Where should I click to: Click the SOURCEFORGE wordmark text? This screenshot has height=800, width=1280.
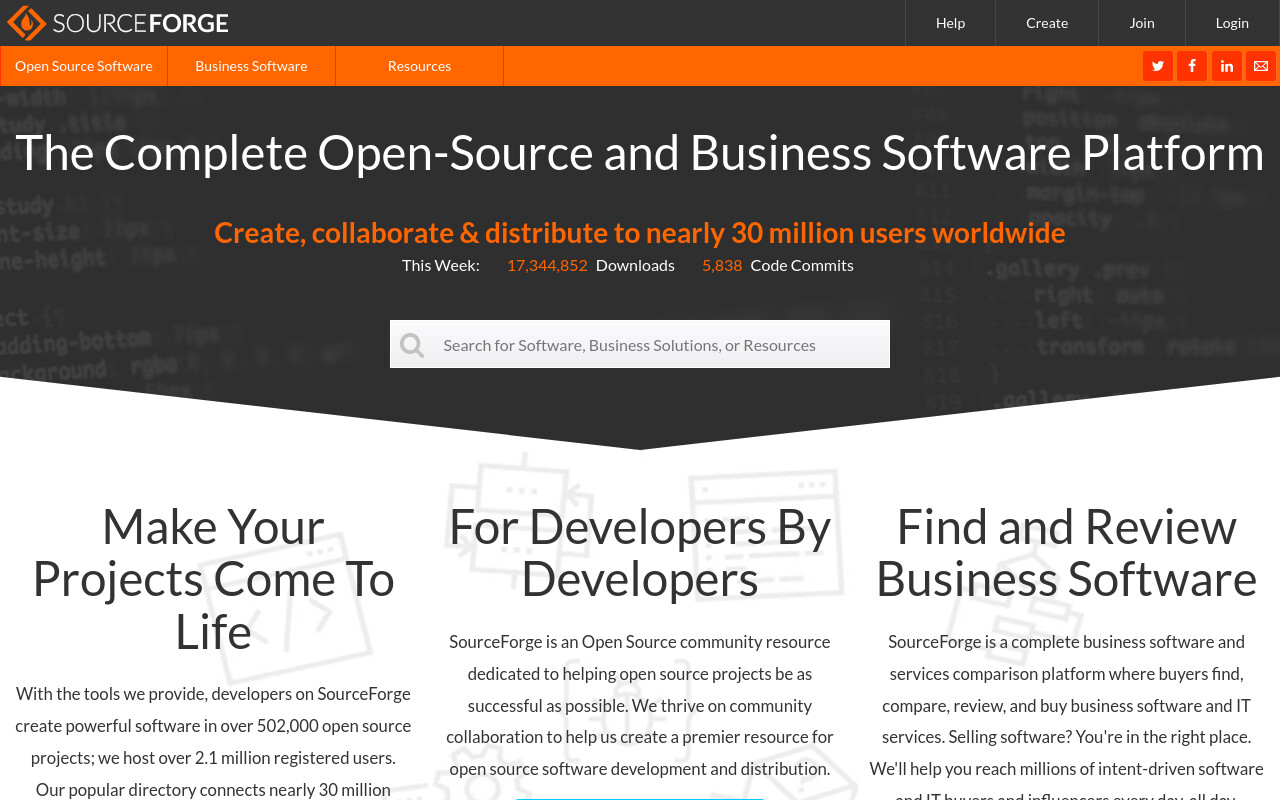click(141, 23)
